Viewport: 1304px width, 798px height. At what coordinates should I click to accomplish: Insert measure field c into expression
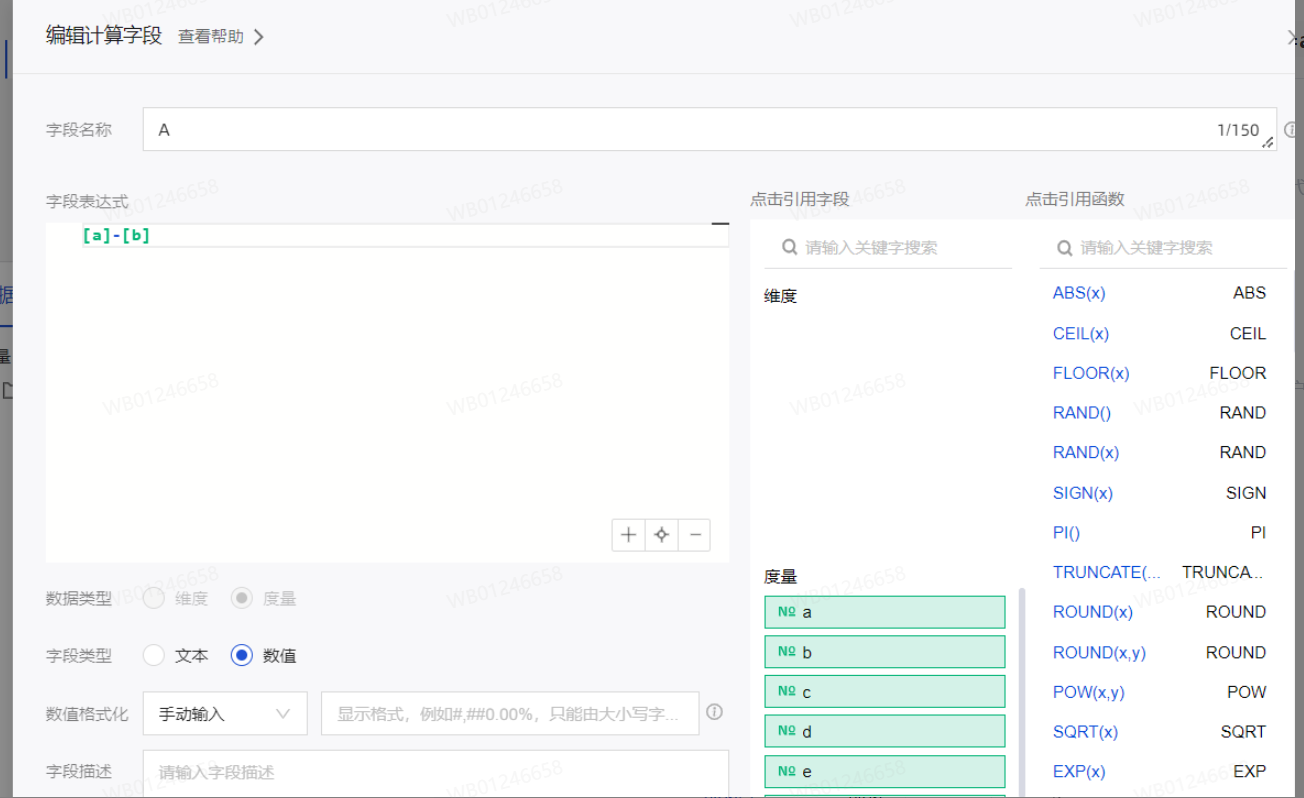pos(884,692)
